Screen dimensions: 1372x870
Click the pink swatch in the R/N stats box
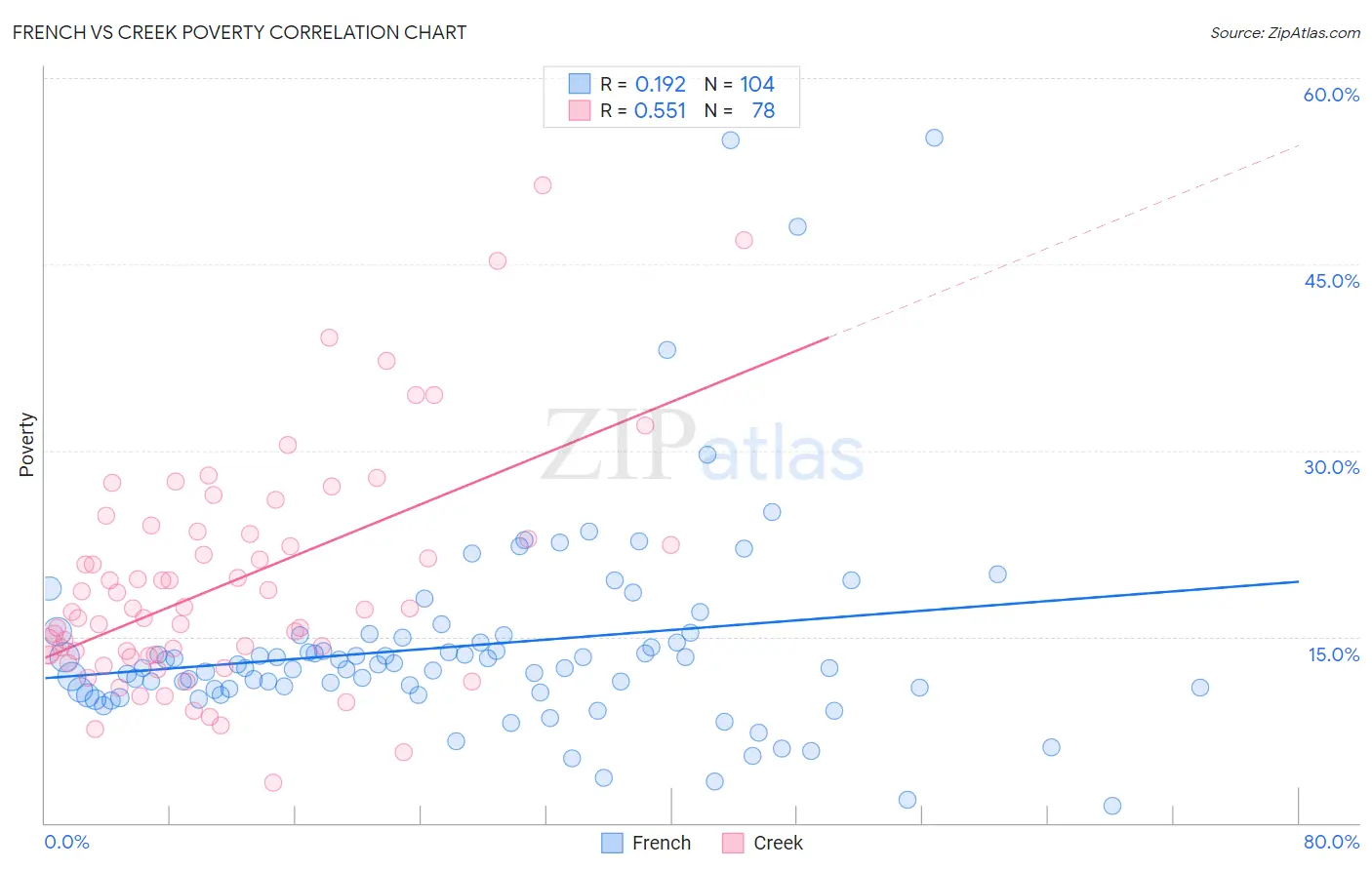(580, 110)
